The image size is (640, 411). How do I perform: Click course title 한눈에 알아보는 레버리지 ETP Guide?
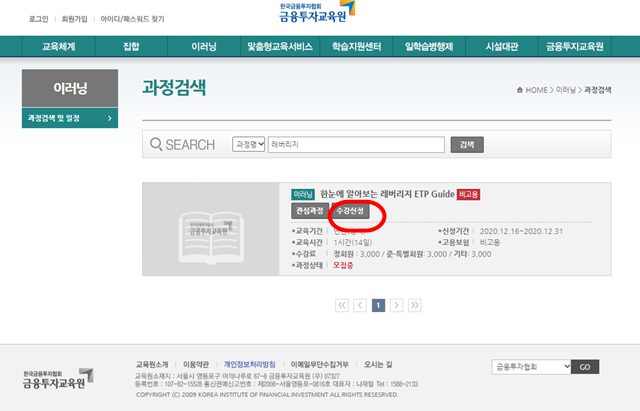pyautogui.click(x=387, y=194)
